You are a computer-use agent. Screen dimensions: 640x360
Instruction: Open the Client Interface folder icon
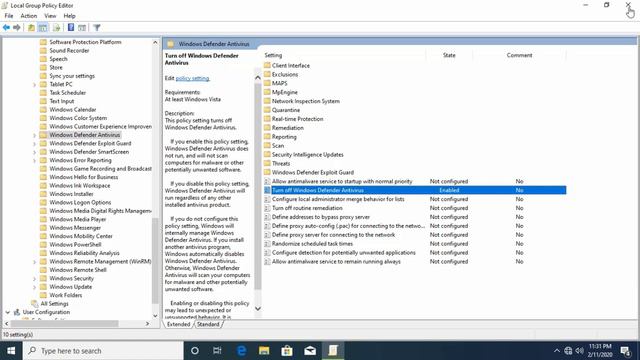267,65
